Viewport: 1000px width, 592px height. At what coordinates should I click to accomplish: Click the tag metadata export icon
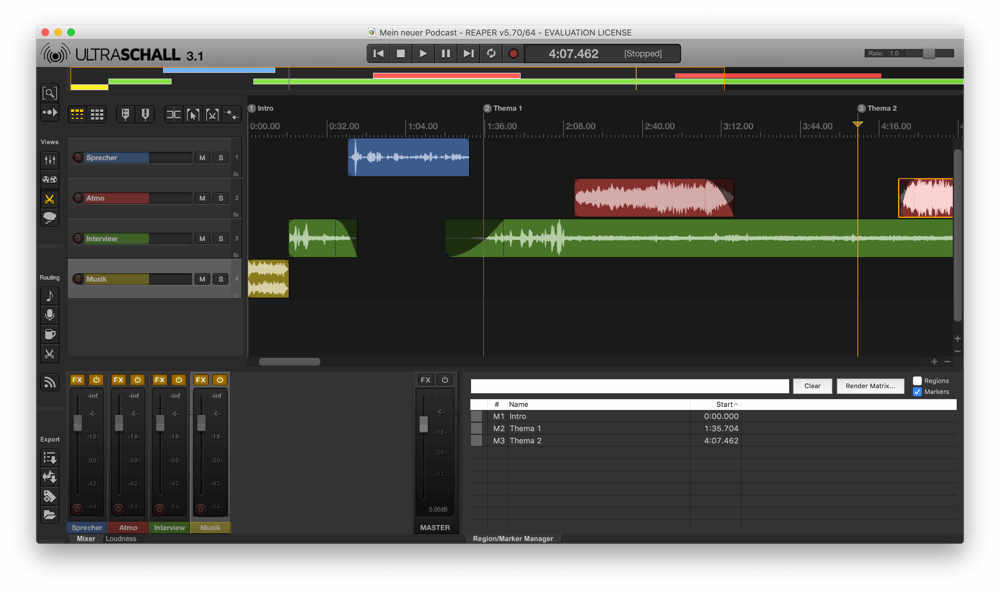pos(49,496)
